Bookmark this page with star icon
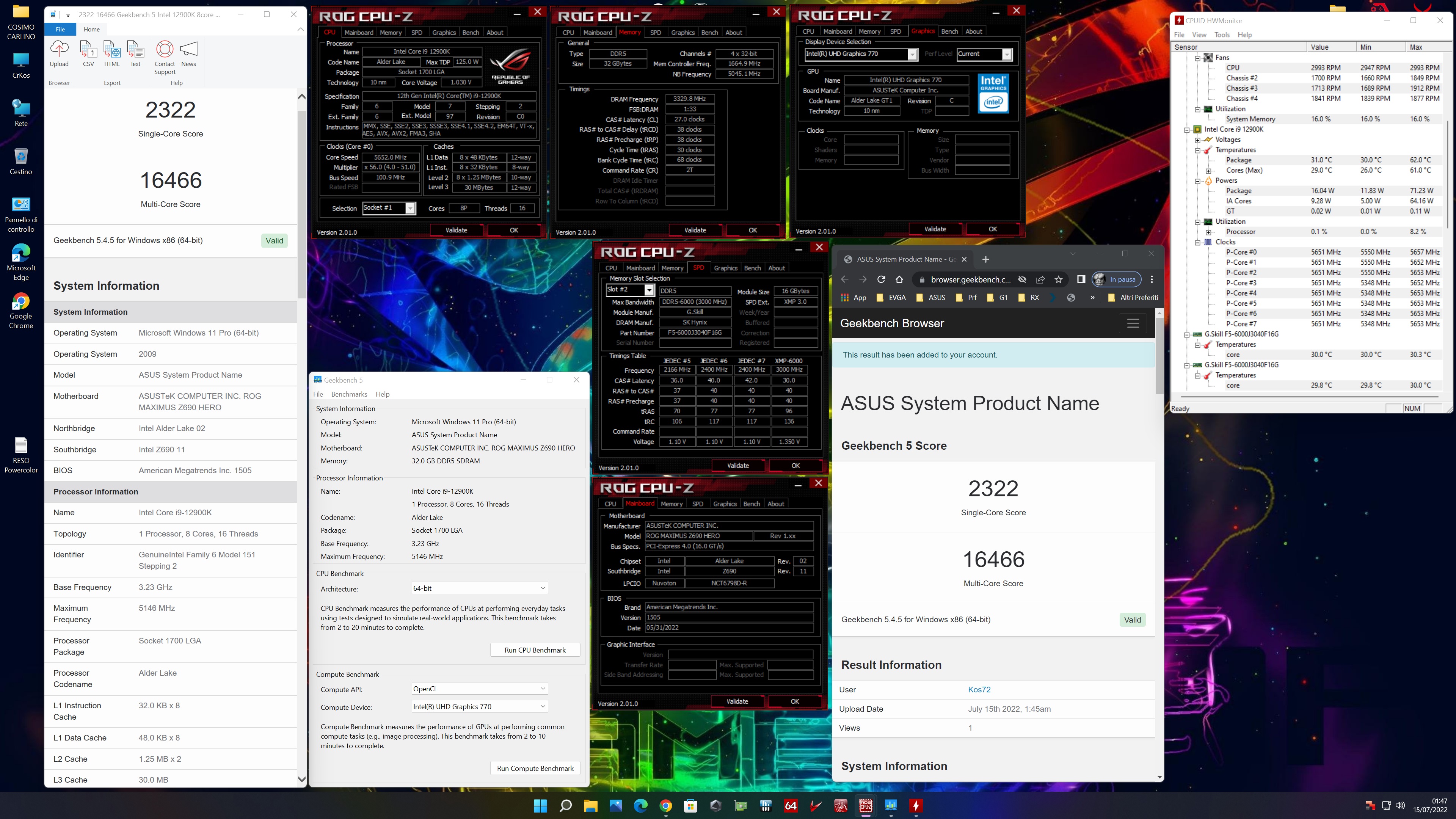The height and width of the screenshot is (819, 1456). tap(1059, 279)
